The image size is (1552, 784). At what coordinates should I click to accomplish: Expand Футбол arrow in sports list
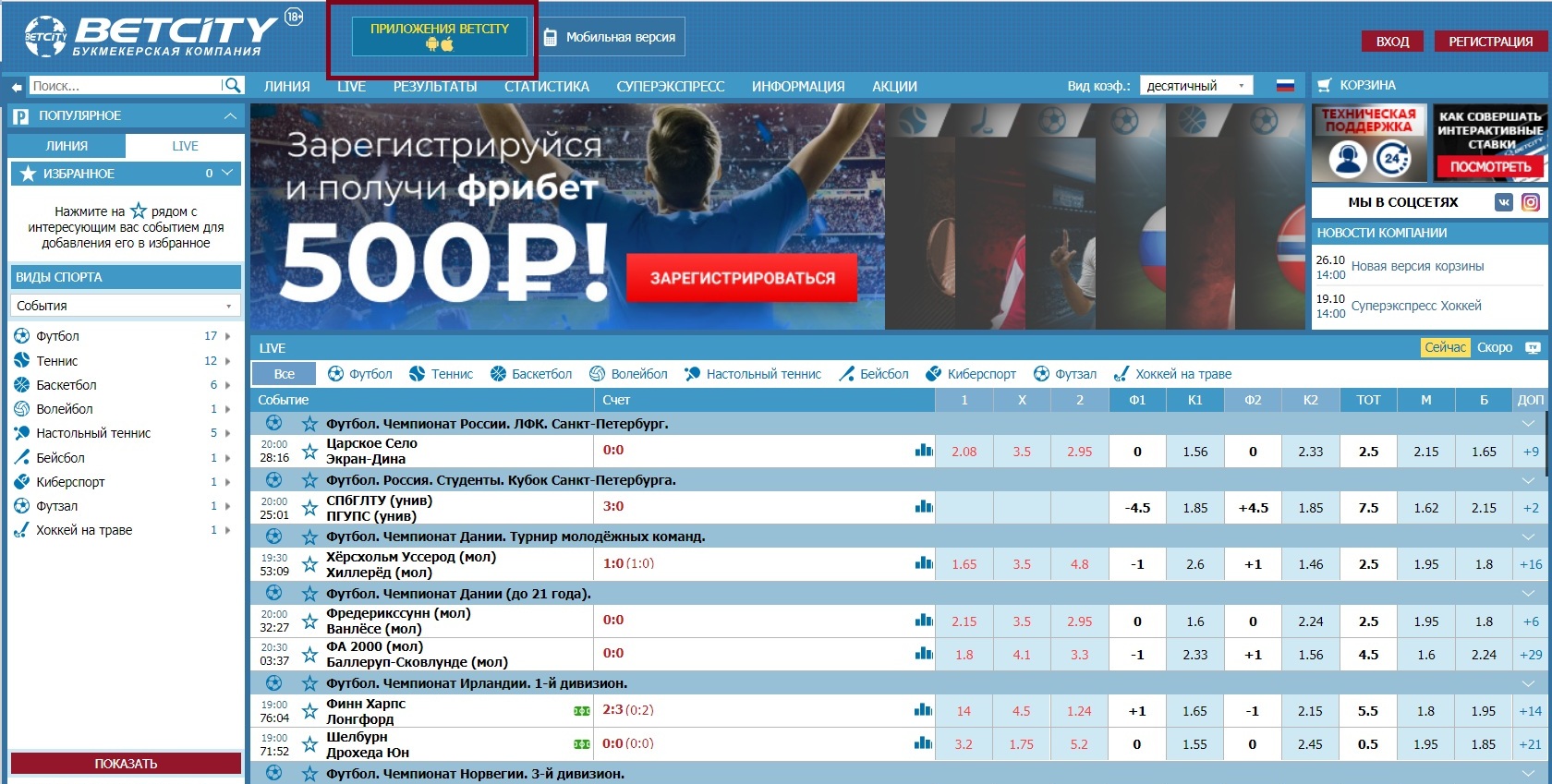pos(228,336)
